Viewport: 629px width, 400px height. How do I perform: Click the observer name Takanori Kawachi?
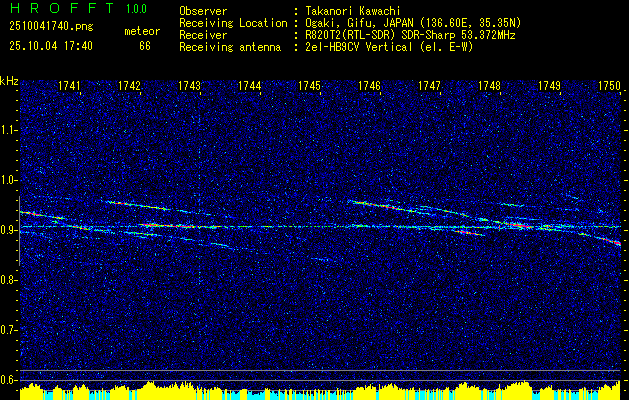click(x=354, y=12)
